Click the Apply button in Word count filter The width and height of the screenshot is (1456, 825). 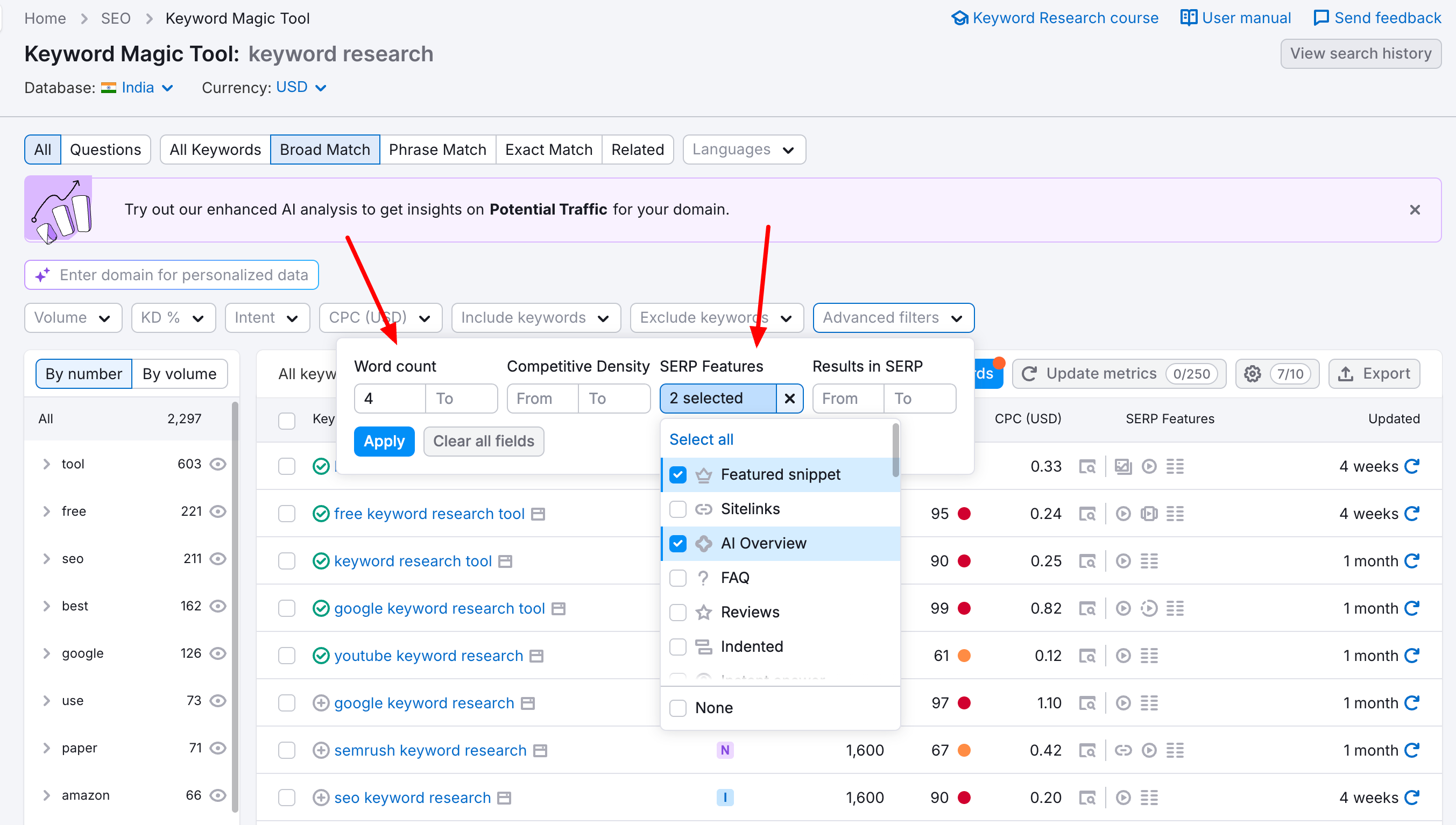pyautogui.click(x=384, y=441)
